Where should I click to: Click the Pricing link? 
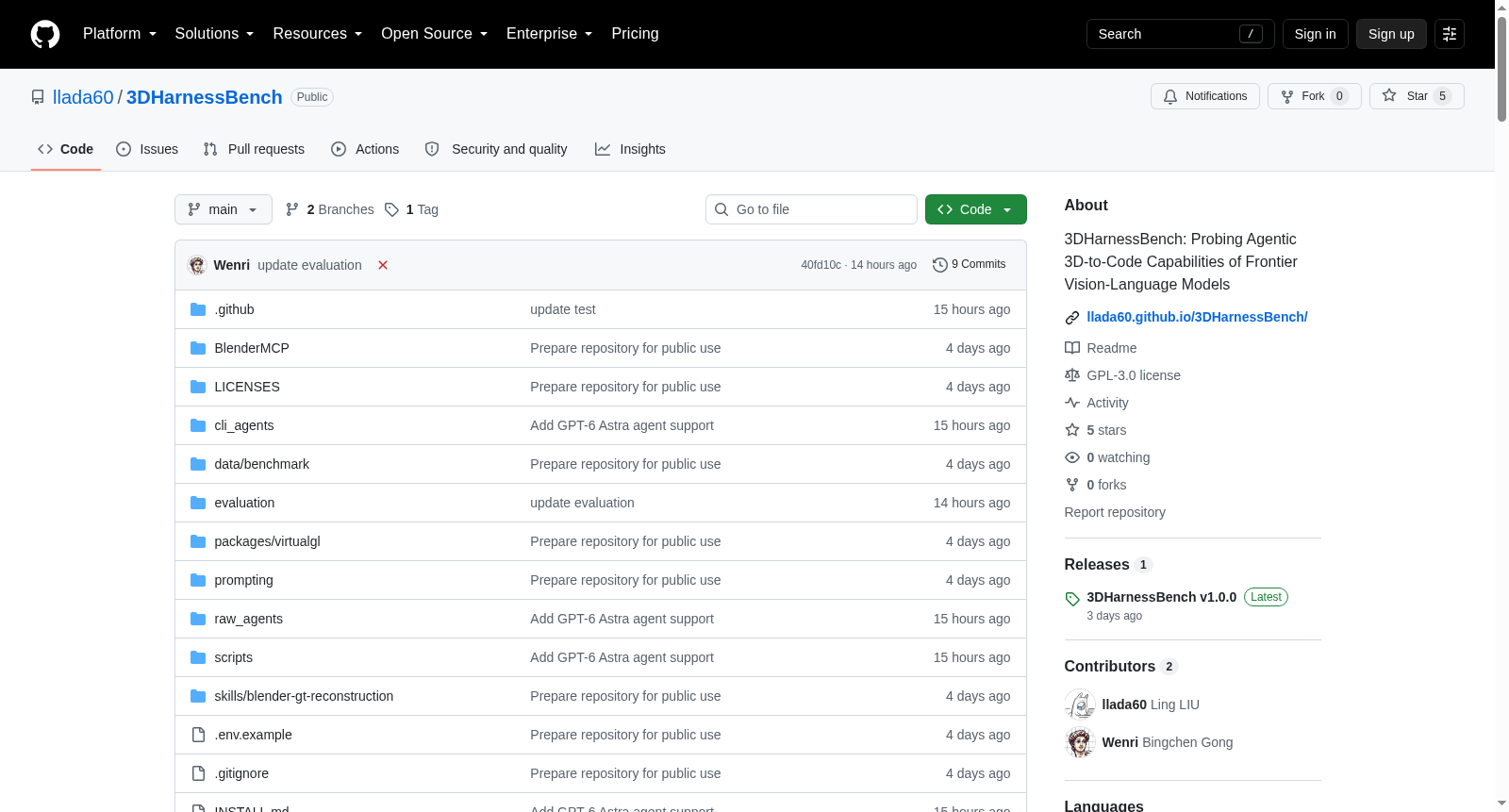(x=635, y=34)
